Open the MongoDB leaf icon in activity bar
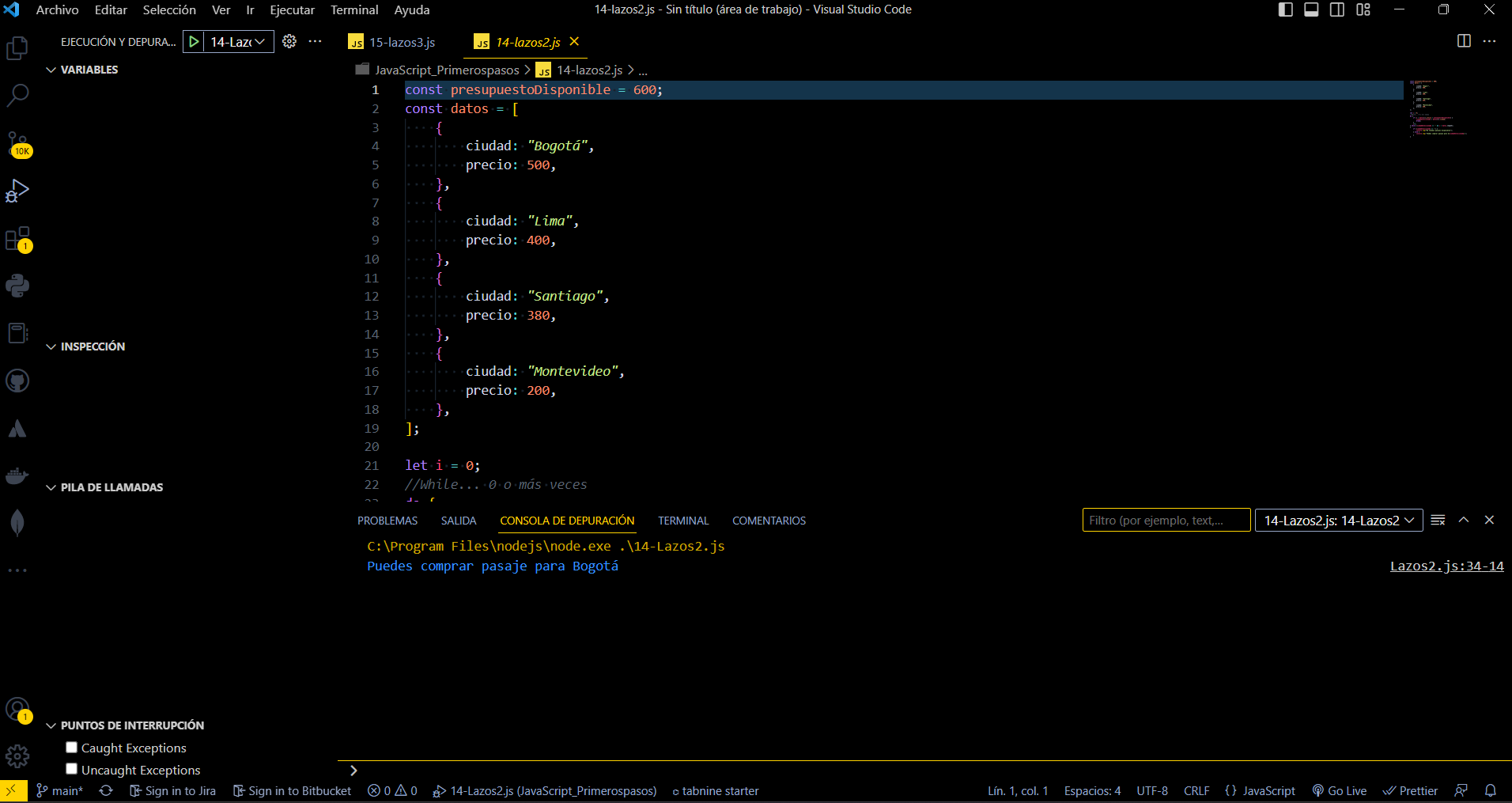Image resolution: width=1512 pixels, height=803 pixels. point(17,523)
